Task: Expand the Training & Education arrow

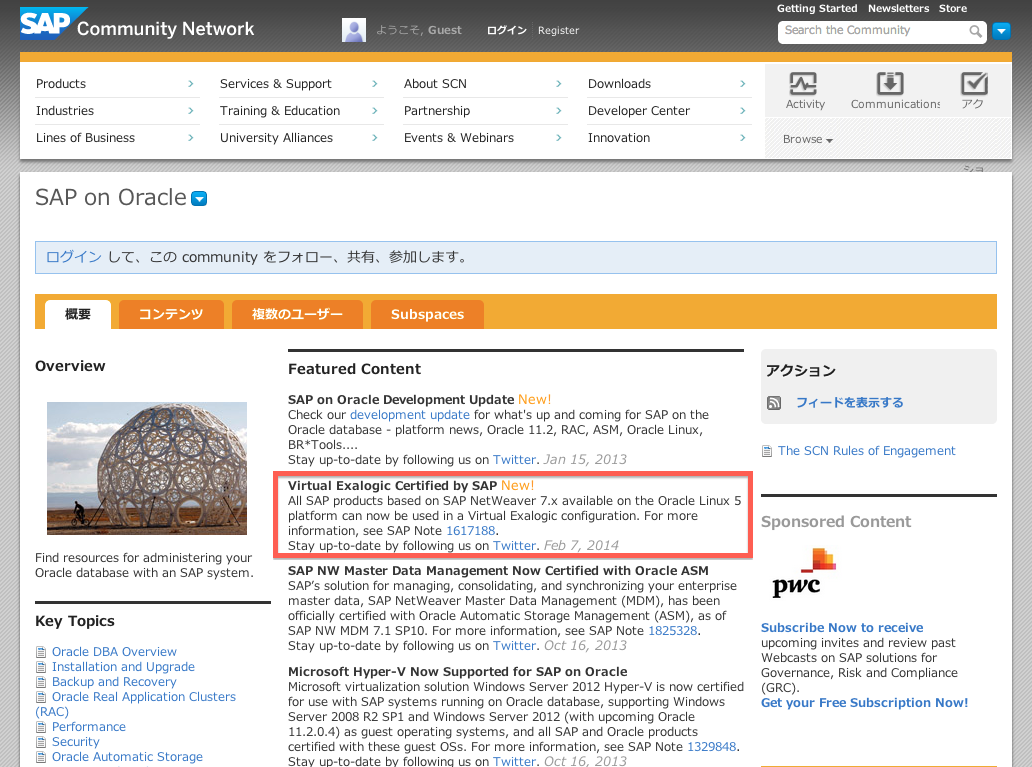Action: pos(374,111)
